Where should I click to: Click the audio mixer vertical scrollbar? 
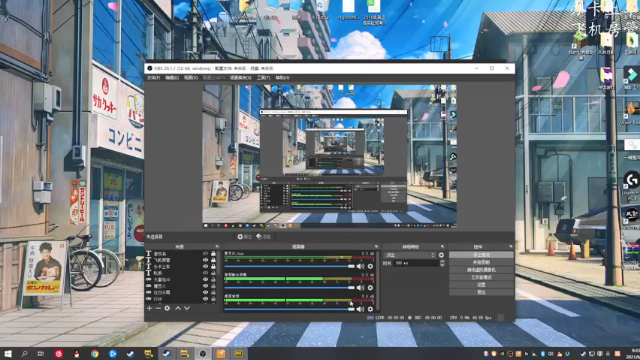coord(378,282)
